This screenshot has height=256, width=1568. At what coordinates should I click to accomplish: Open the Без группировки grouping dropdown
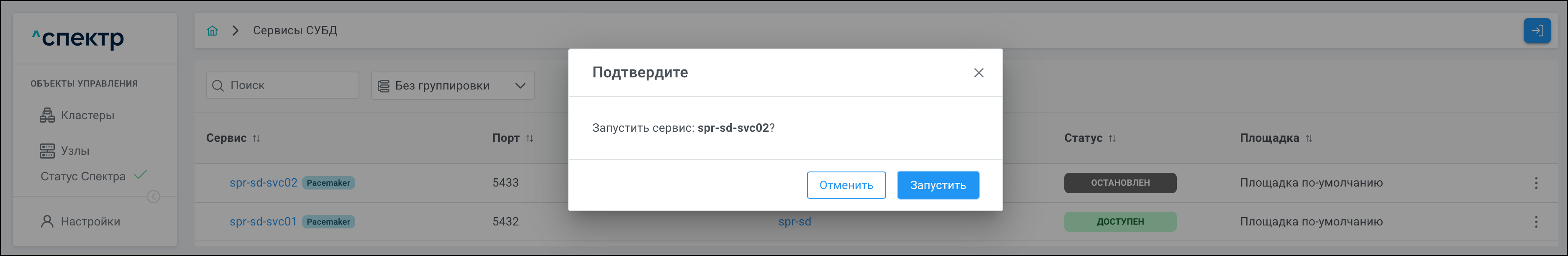[452, 86]
